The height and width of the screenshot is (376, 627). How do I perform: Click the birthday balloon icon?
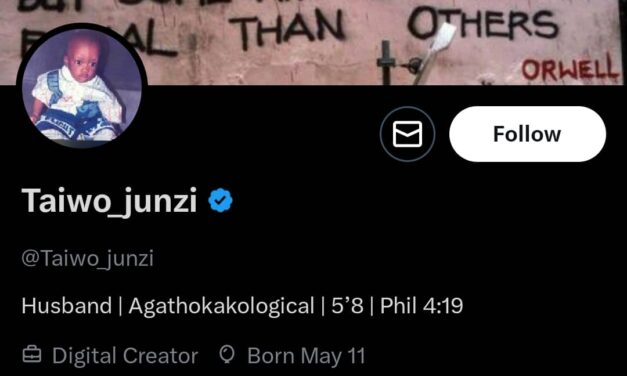[227, 354]
